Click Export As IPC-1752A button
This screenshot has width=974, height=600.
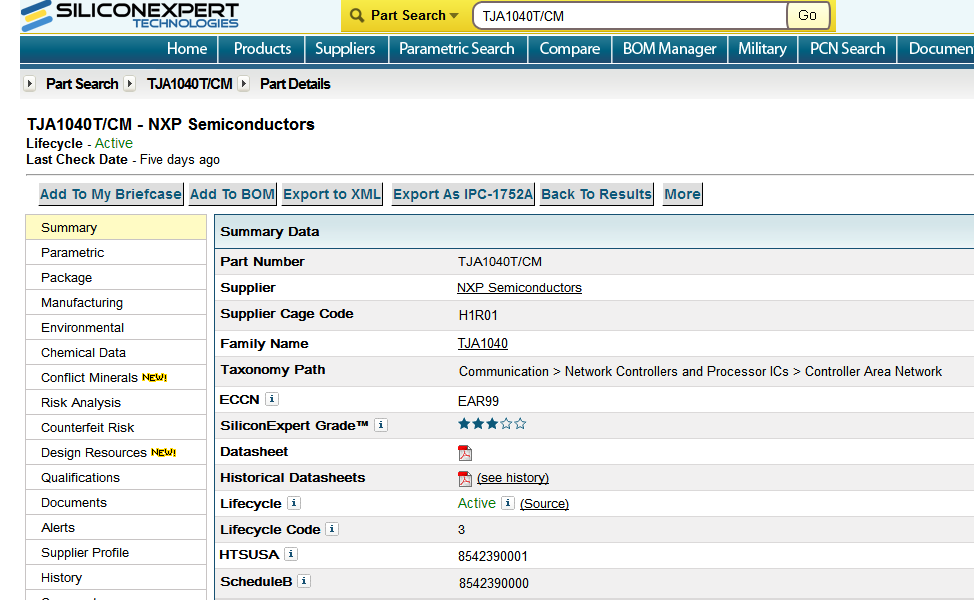[463, 194]
